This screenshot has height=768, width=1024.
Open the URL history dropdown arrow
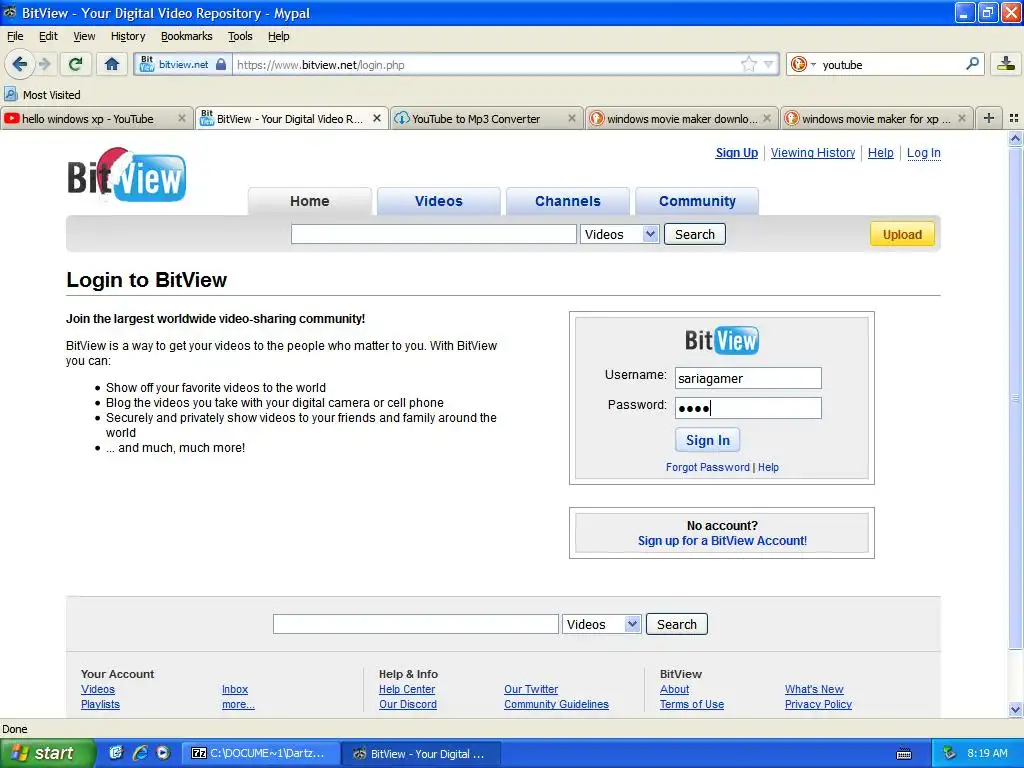pyautogui.click(x=769, y=64)
